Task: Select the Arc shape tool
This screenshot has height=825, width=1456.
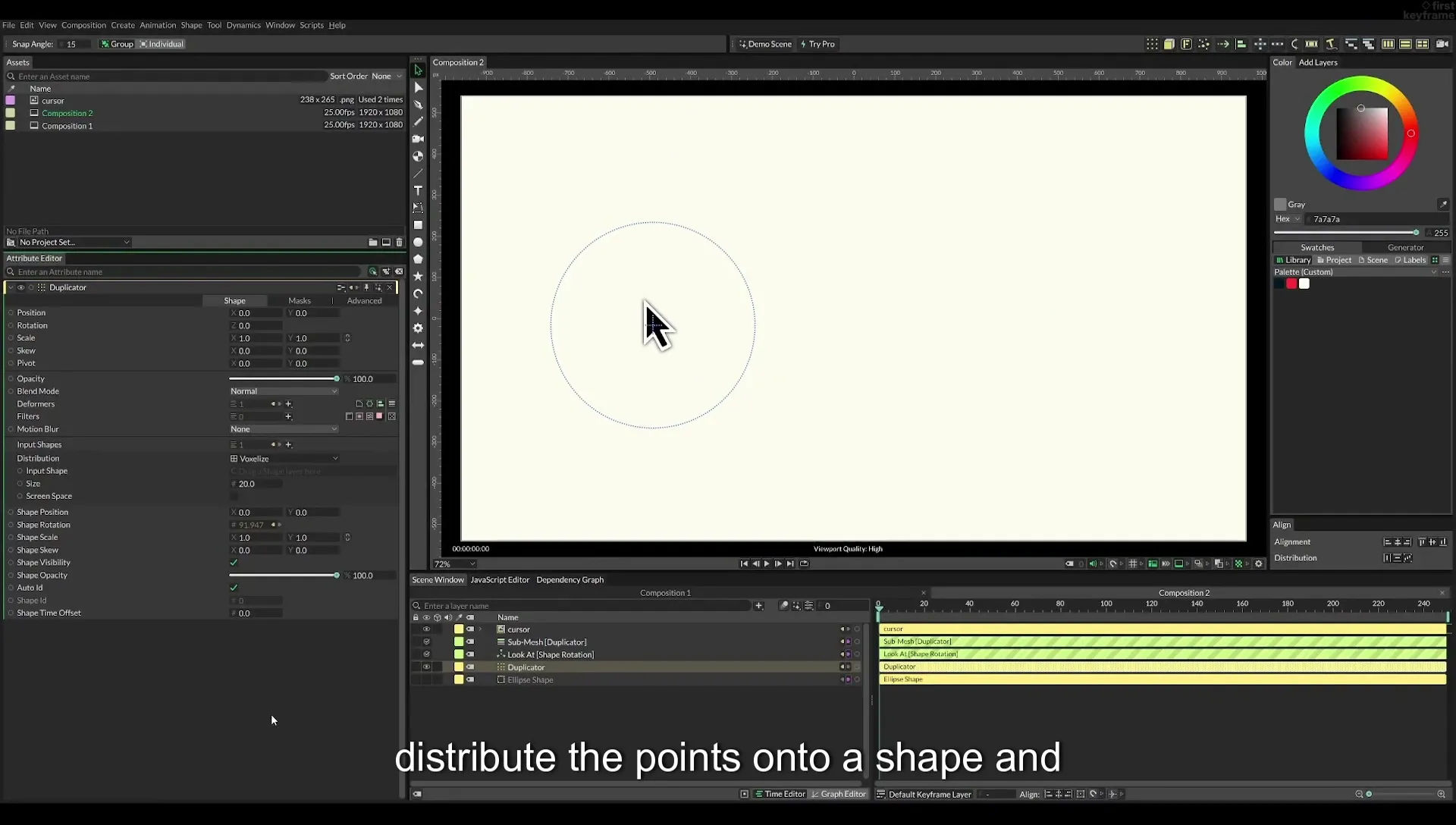Action: pyautogui.click(x=418, y=293)
